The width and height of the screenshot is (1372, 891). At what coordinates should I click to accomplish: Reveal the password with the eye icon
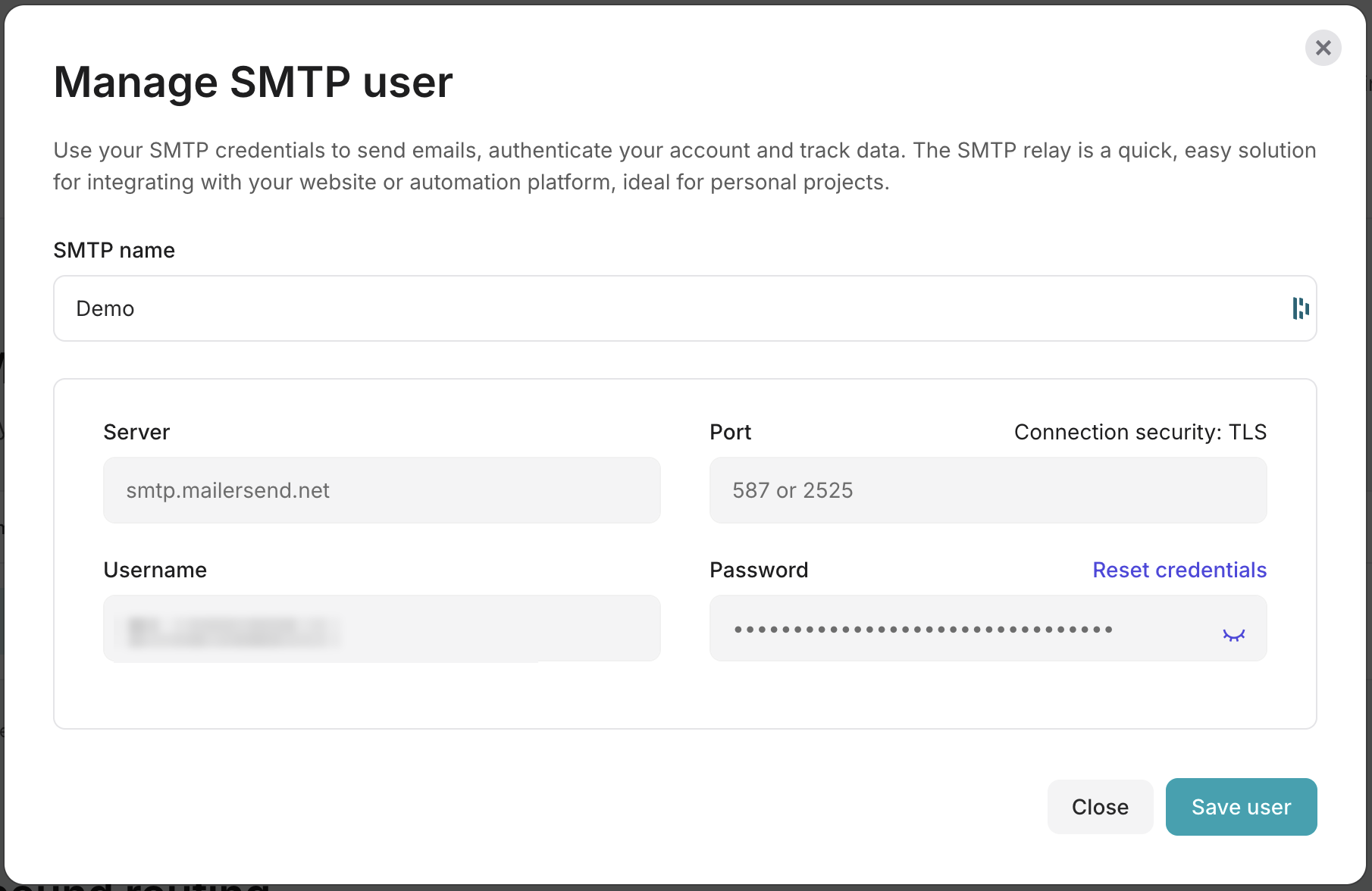1233,635
